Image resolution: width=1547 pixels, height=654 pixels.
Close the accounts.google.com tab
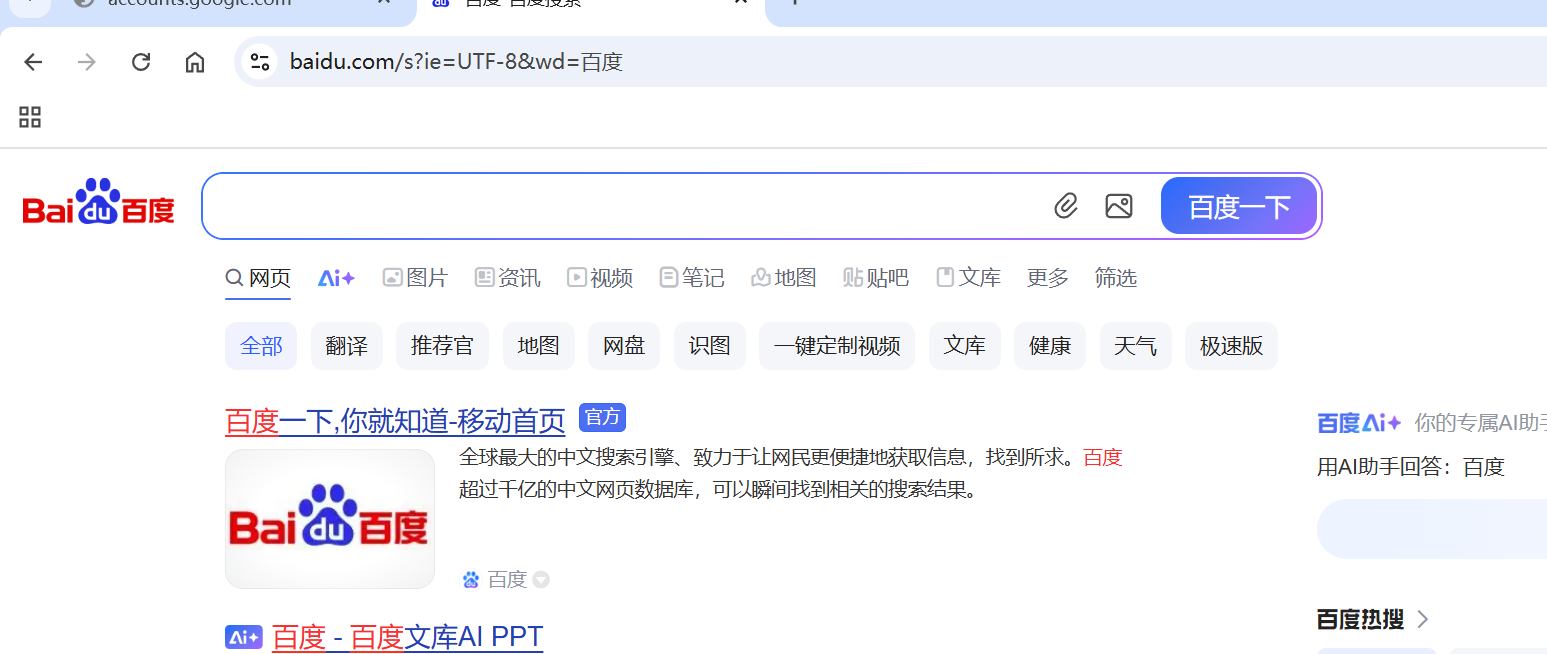click(383, 3)
